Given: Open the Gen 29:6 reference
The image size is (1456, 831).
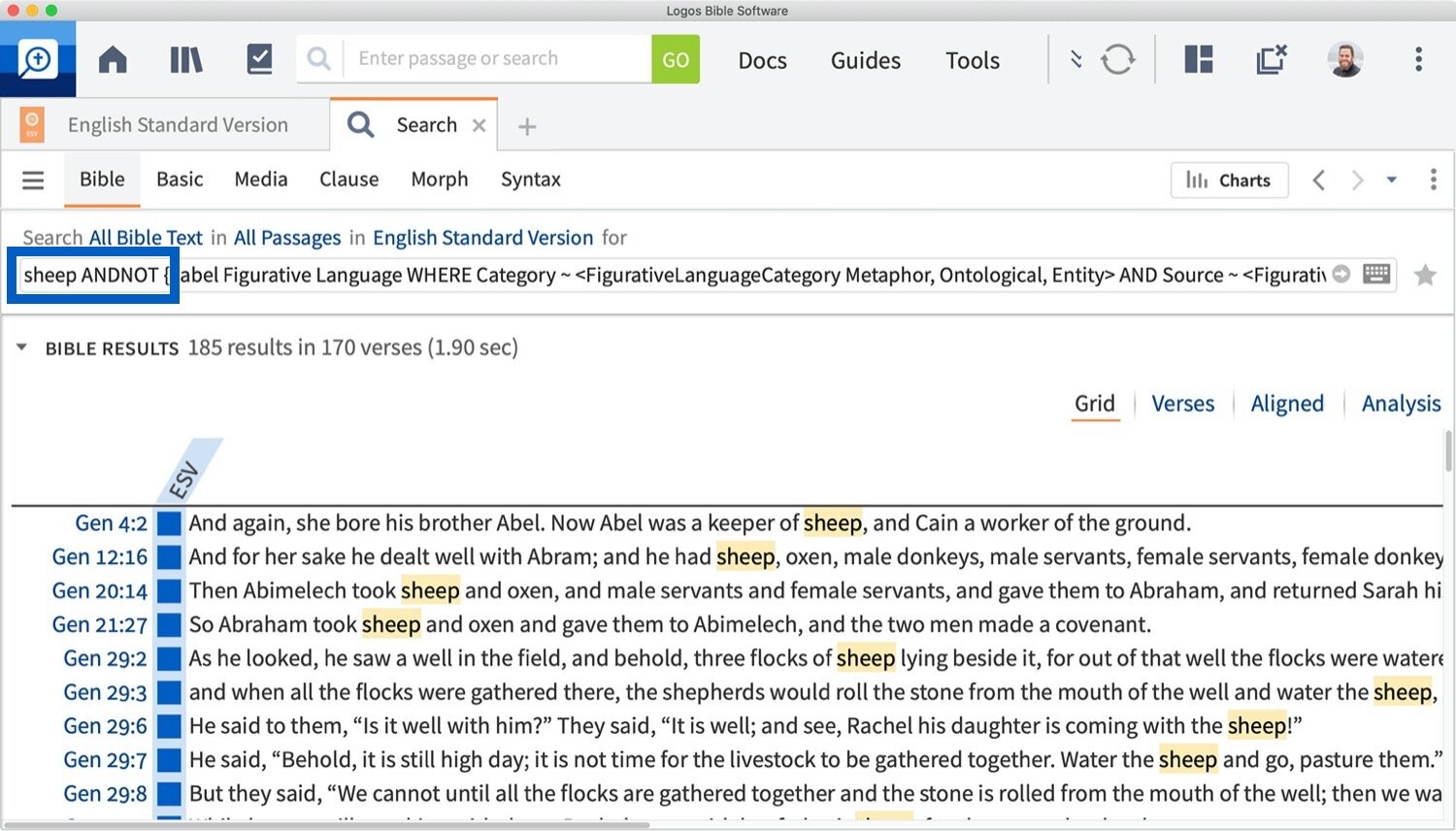Looking at the screenshot, I should click(x=106, y=726).
